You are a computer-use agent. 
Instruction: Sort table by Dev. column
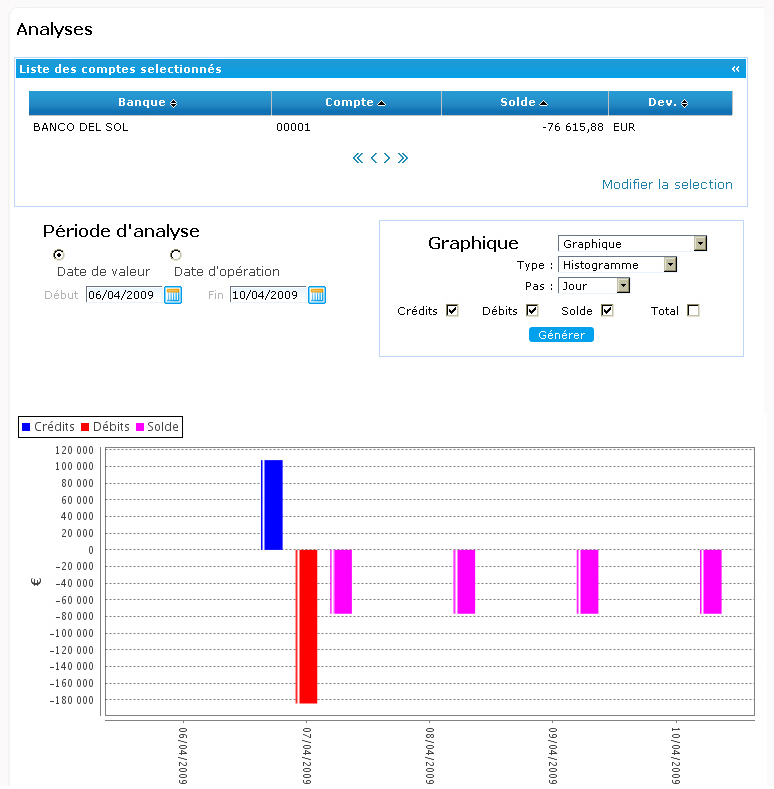(x=684, y=103)
